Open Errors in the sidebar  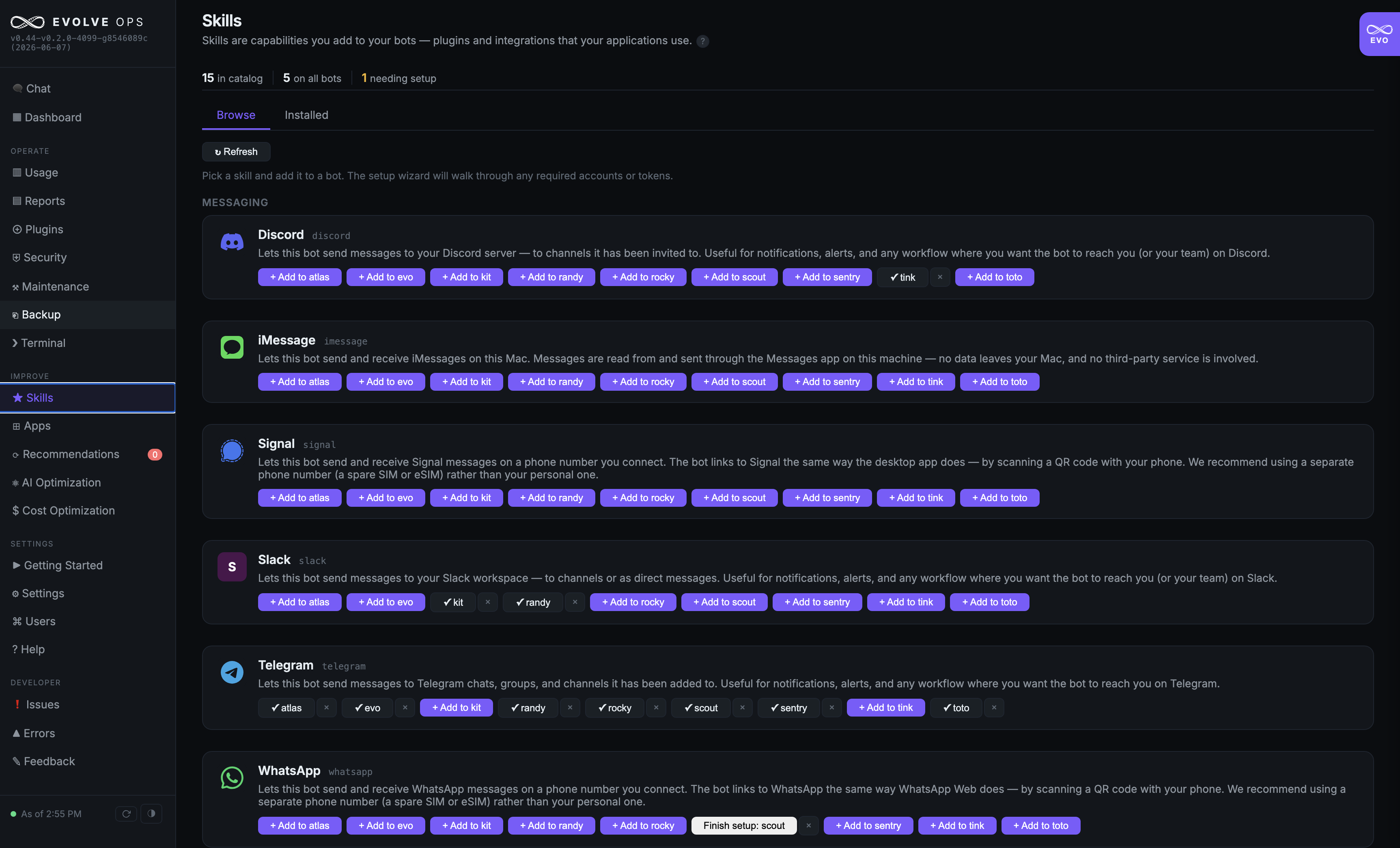click(88, 733)
